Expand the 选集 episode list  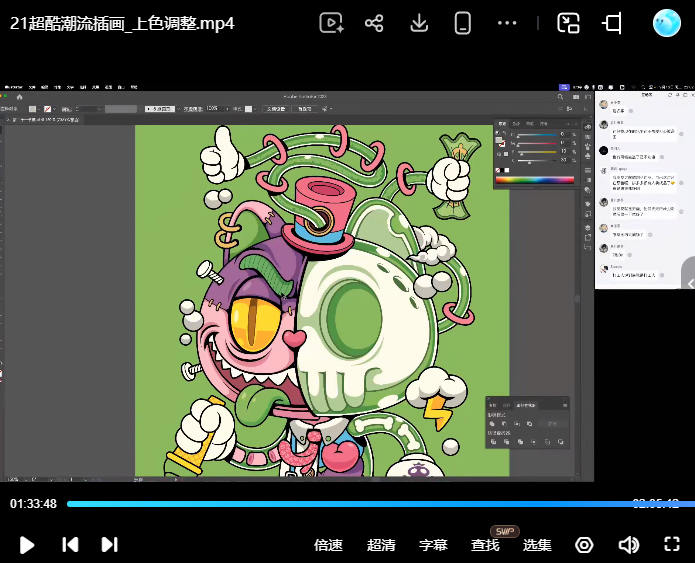tap(537, 545)
